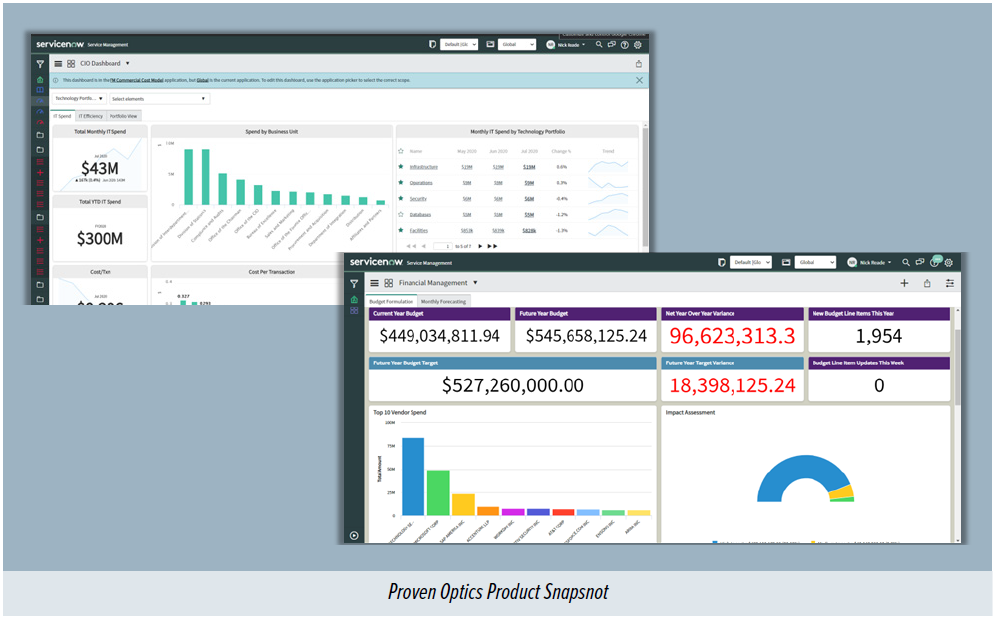Click the green home icon in CIO Dashboard sidebar
997x619 pixels.
[x=40, y=79]
